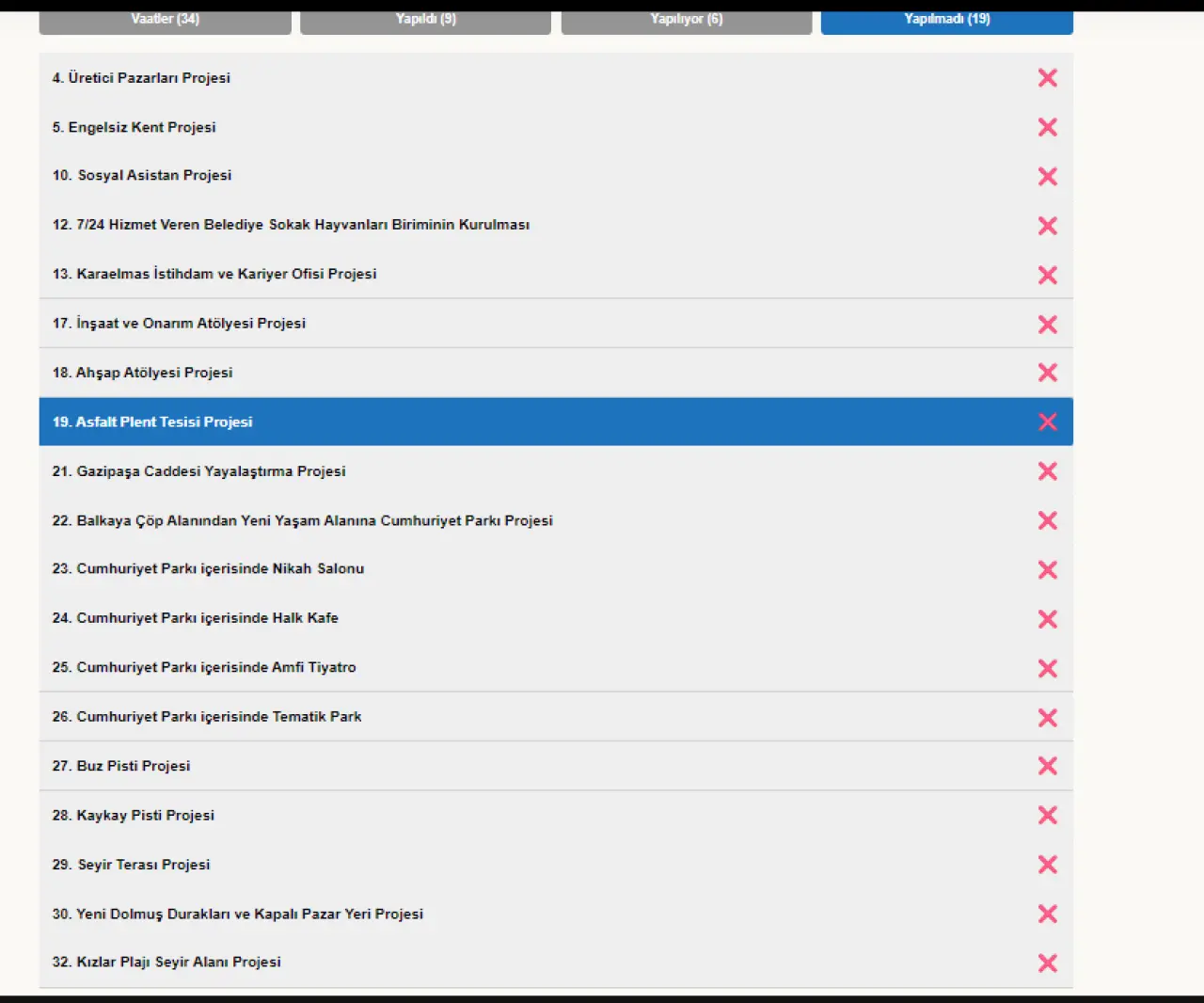Expand İnşaat ve Onarım Atölyesi Projesi row
The height and width of the screenshot is (1003, 1204).
coord(179,324)
